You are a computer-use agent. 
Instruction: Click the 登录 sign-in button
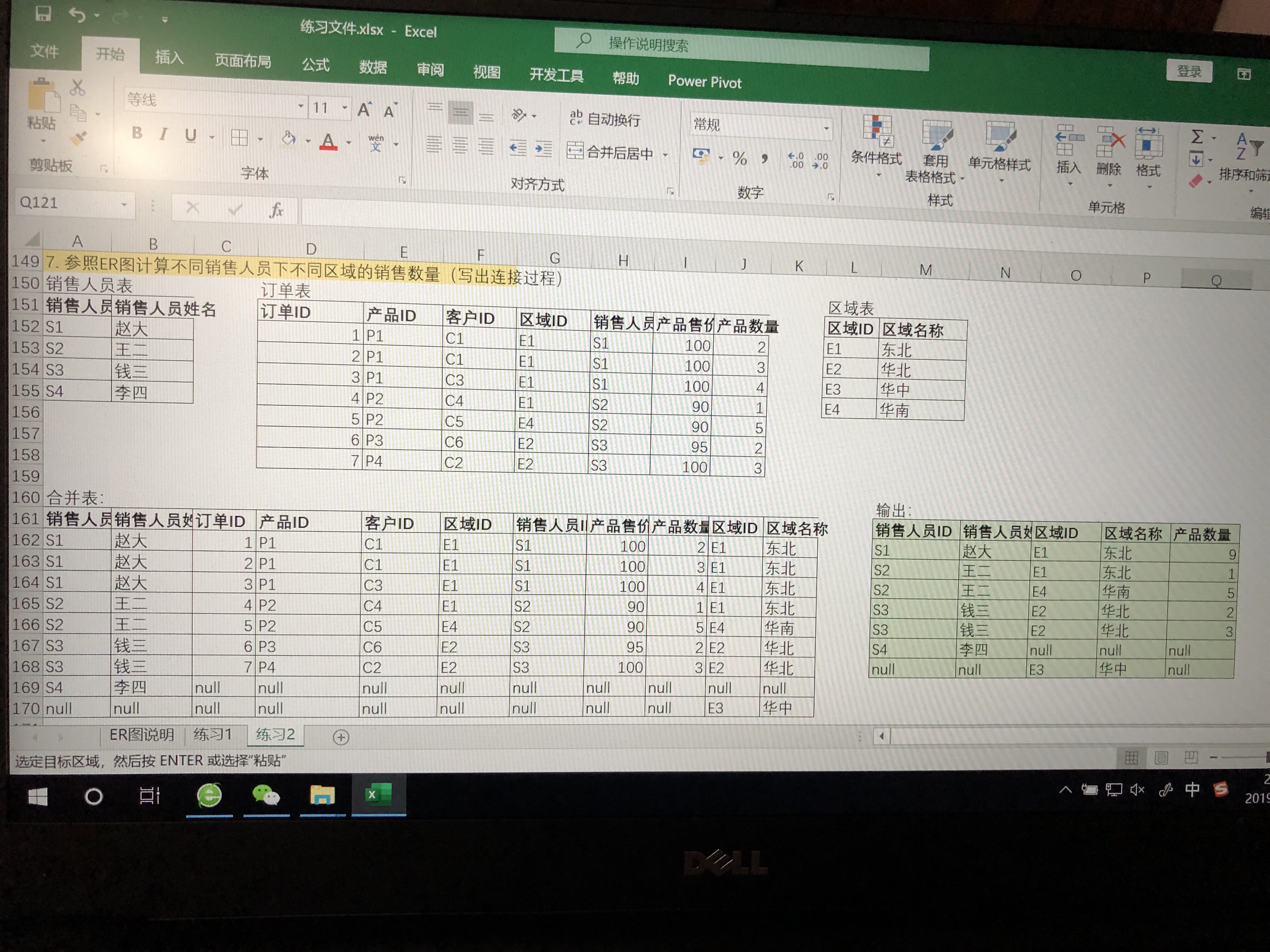pos(1189,71)
